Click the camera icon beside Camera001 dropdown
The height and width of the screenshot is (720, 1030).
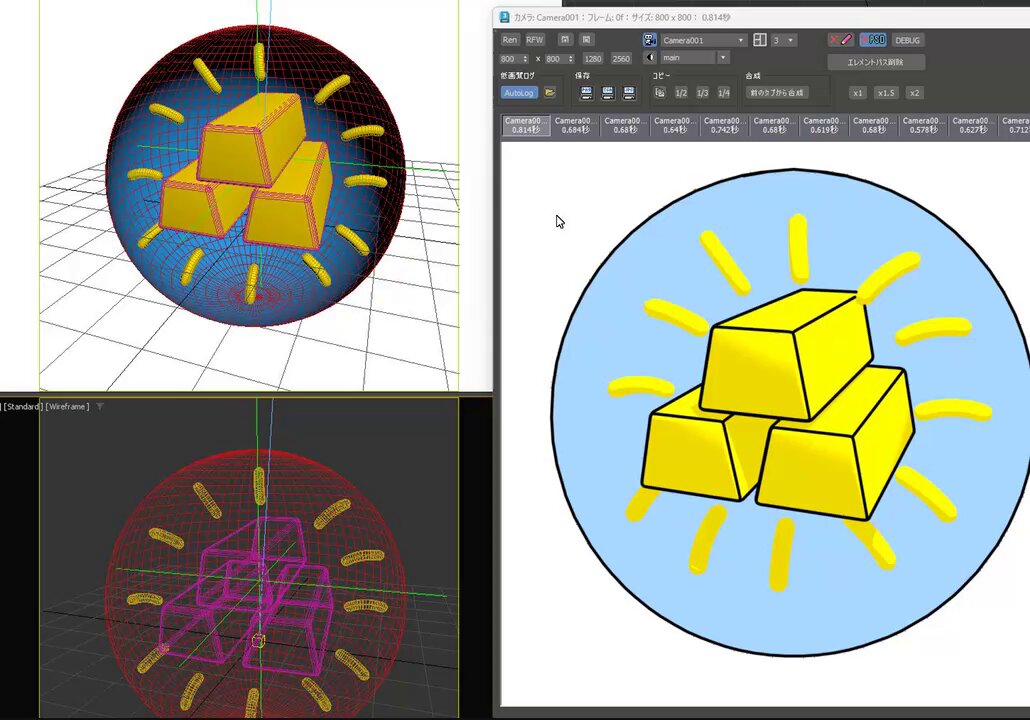click(x=650, y=40)
